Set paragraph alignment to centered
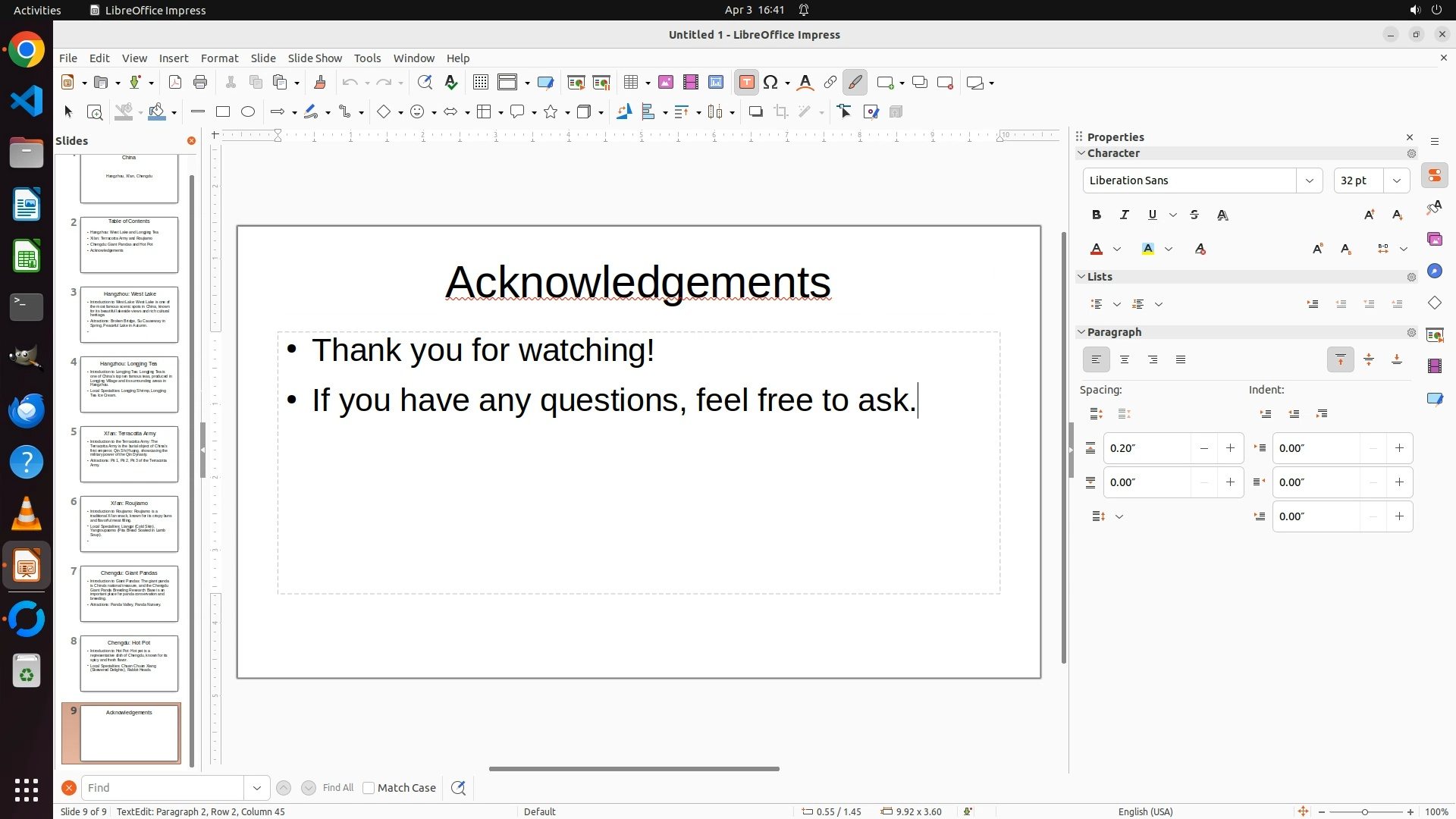1456x819 pixels. coord(1125,360)
